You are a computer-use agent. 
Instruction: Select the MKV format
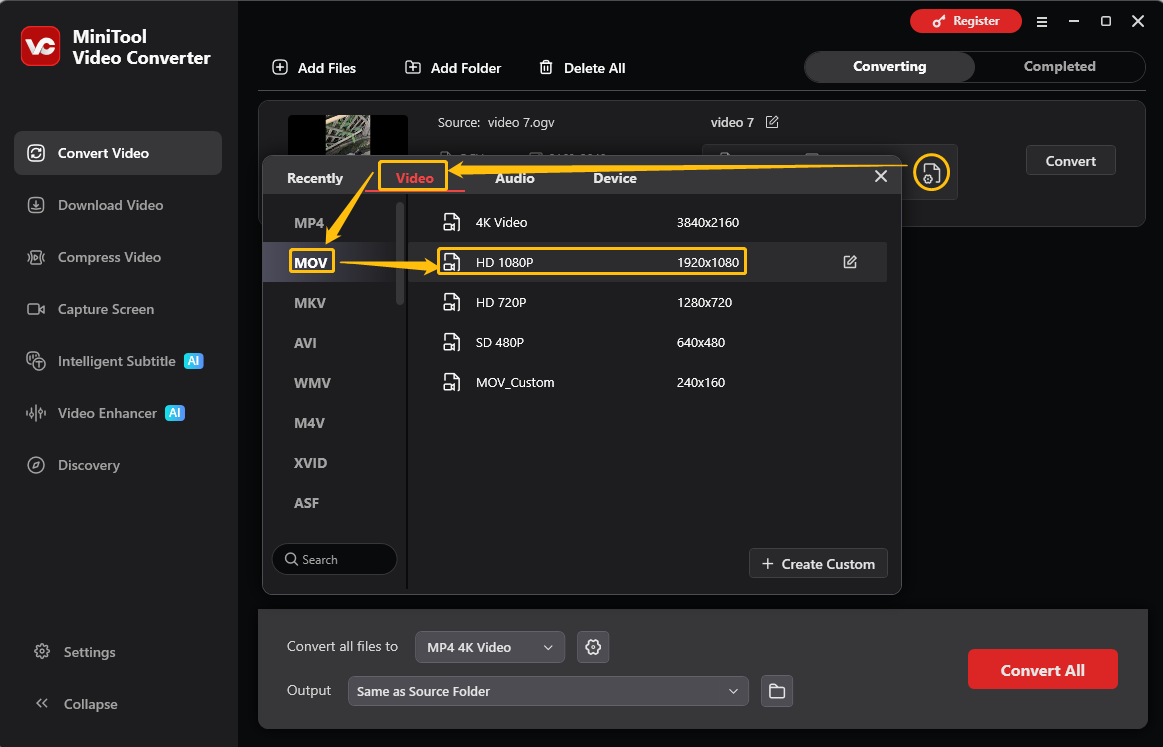[x=310, y=303]
